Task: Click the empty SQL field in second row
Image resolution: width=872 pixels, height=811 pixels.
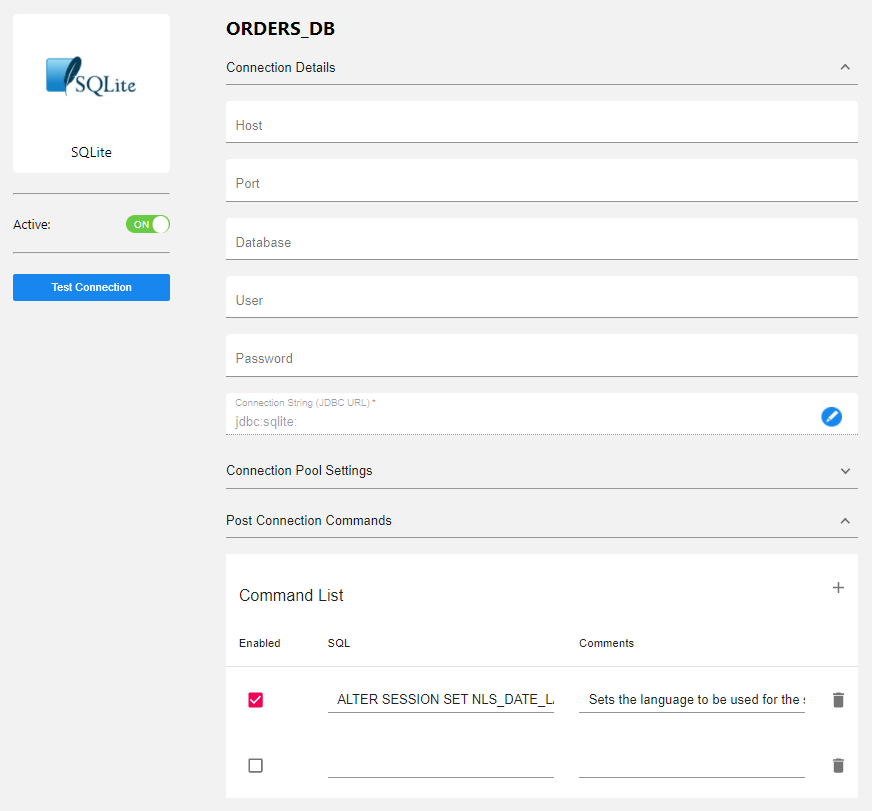Action: [x=440, y=765]
